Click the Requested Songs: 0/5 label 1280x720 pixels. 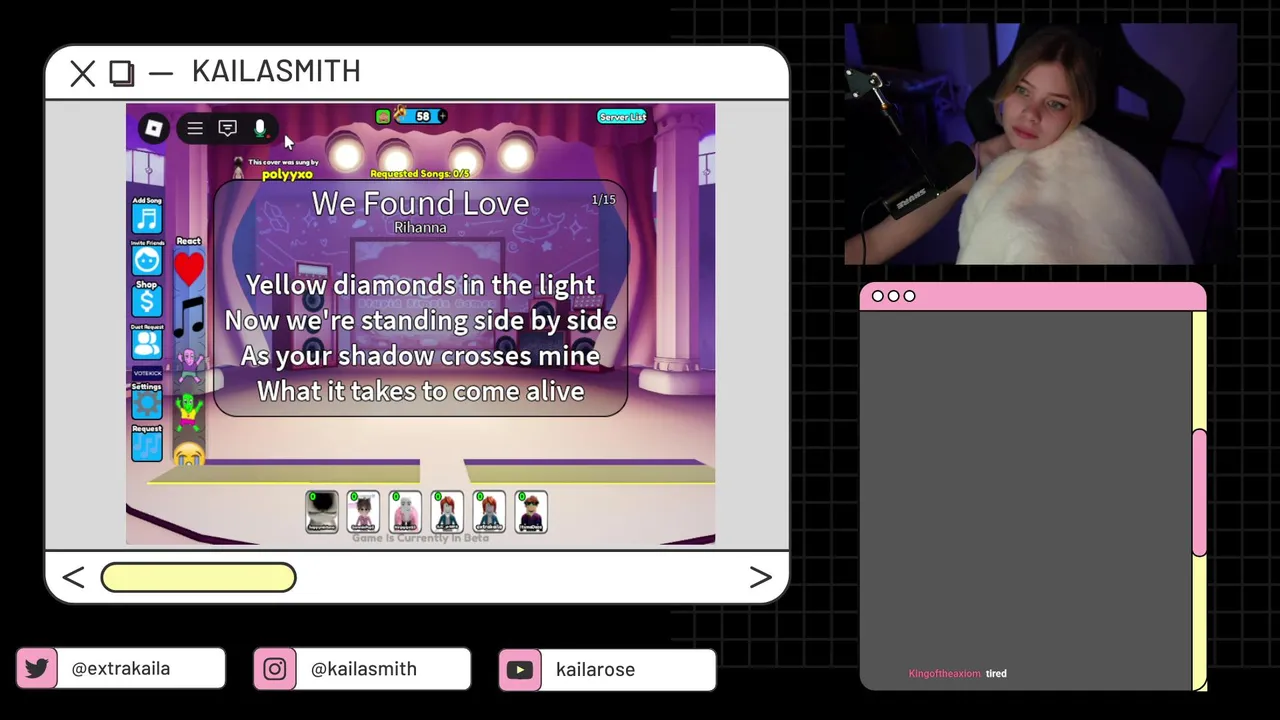[x=419, y=174]
